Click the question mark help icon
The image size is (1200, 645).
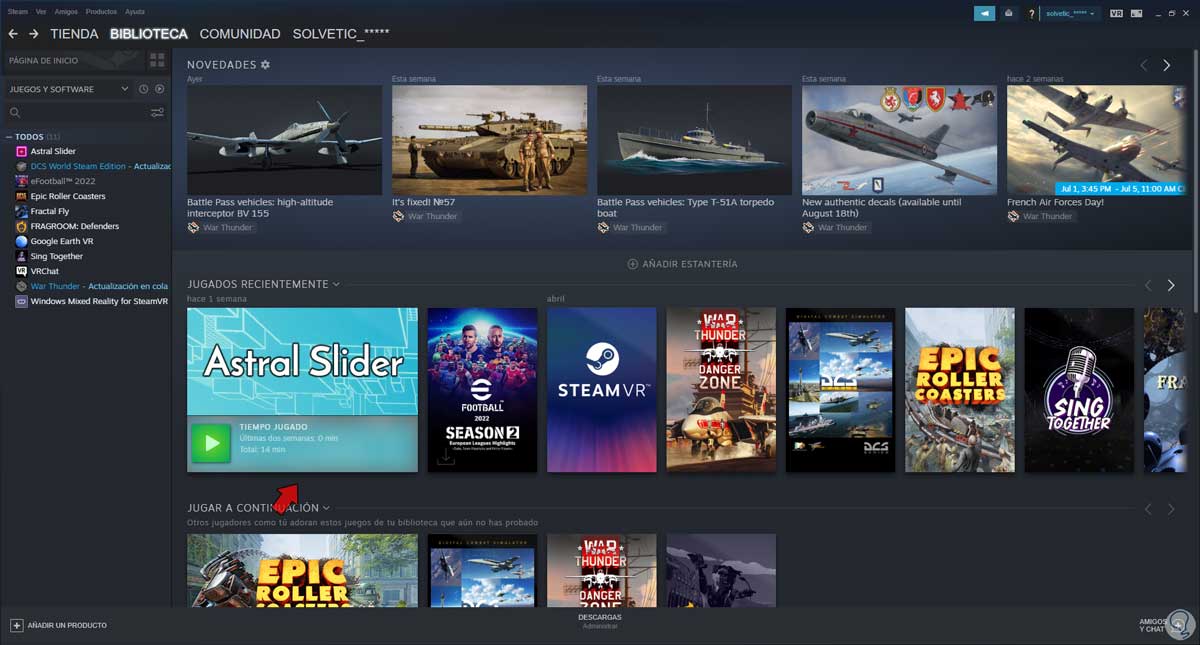click(1031, 13)
